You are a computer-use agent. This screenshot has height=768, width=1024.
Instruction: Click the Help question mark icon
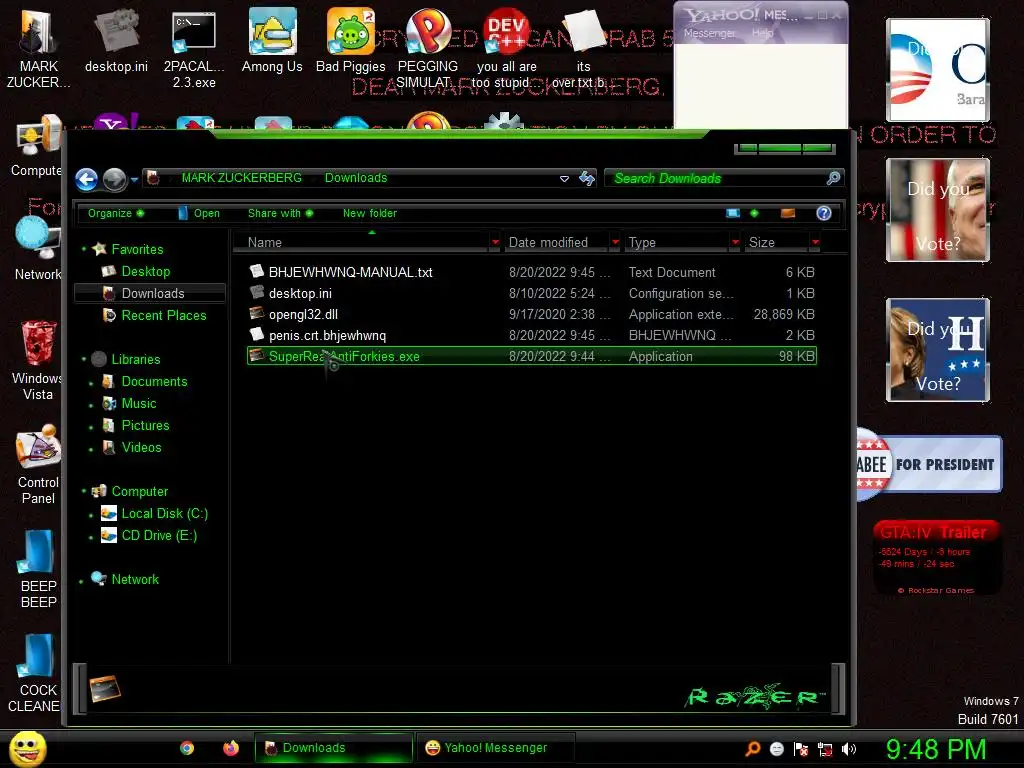coord(824,214)
